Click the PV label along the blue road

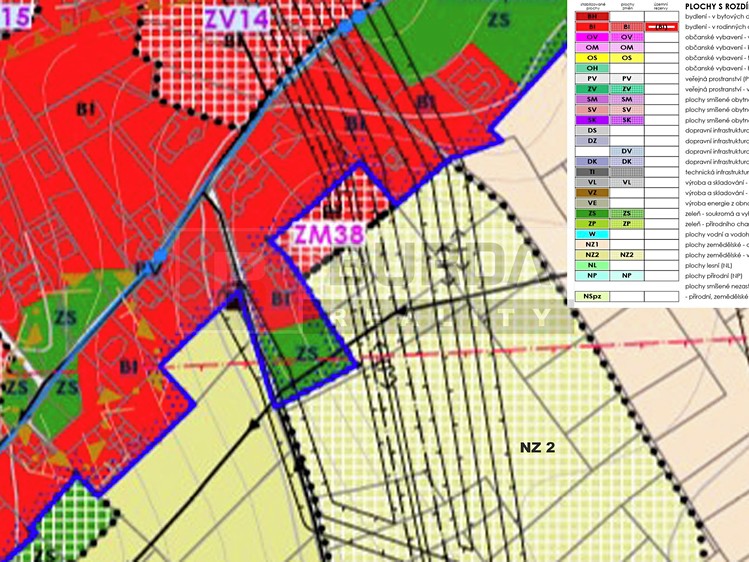click(x=148, y=267)
